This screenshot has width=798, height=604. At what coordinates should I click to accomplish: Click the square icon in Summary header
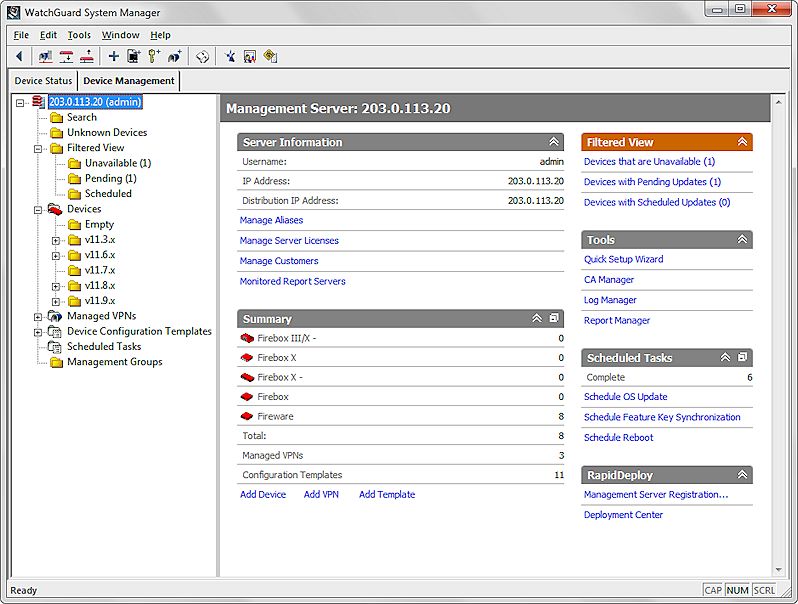pos(555,319)
